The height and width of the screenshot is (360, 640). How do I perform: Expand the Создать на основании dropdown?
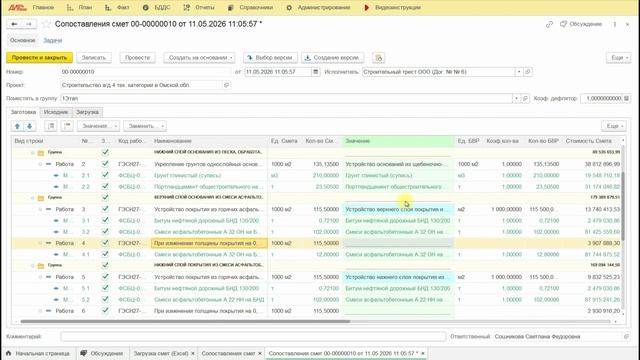point(200,58)
